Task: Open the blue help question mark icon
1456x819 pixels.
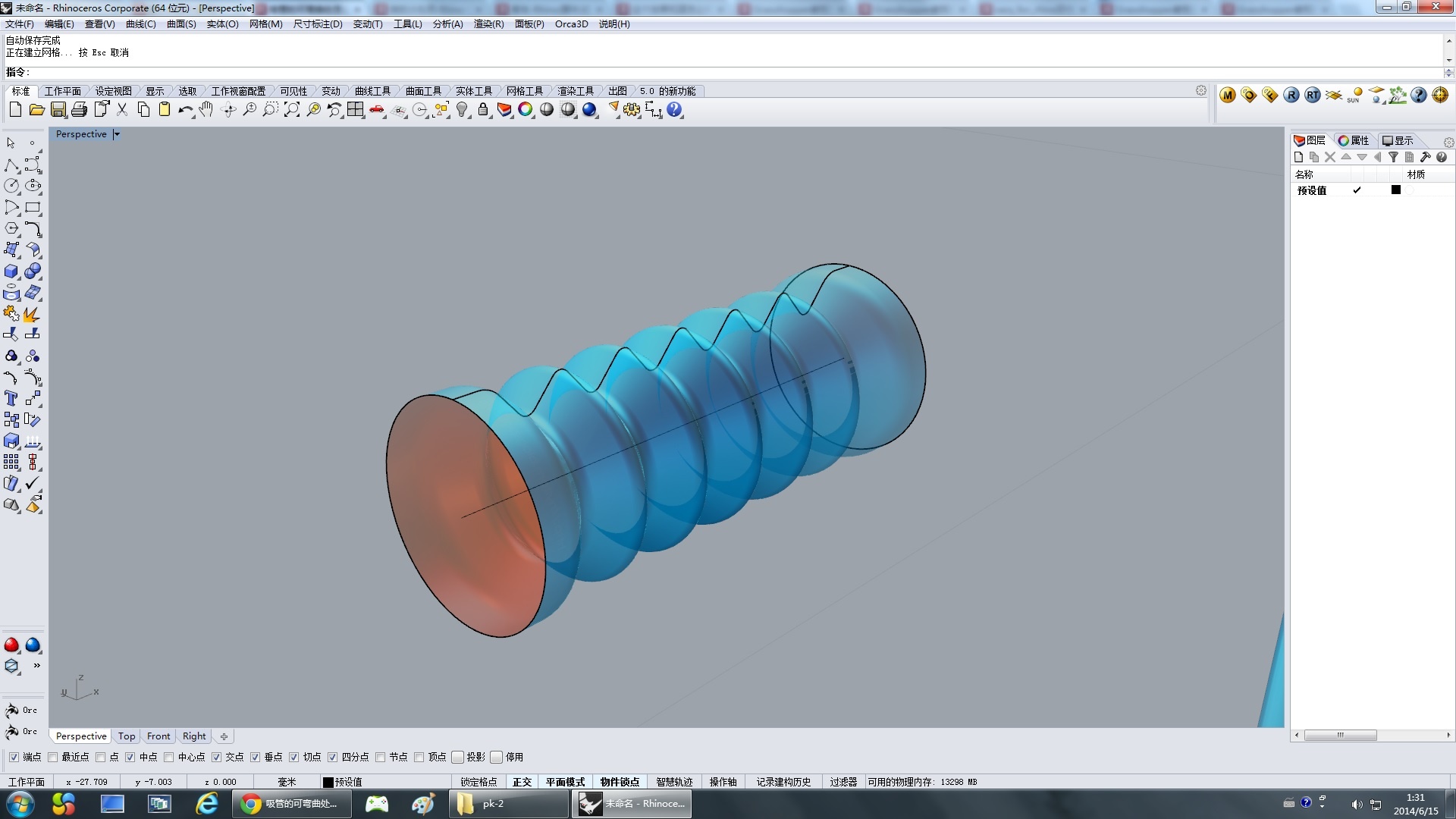Action: (674, 110)
